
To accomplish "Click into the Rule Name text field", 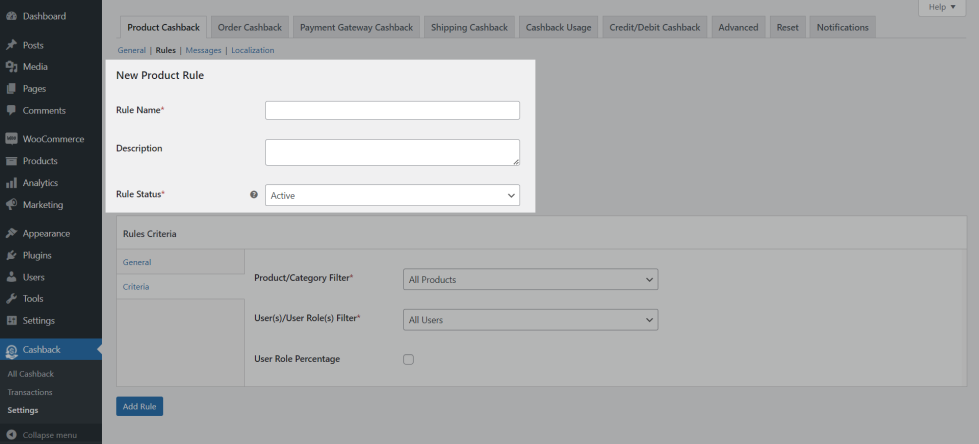I will 392,110.
